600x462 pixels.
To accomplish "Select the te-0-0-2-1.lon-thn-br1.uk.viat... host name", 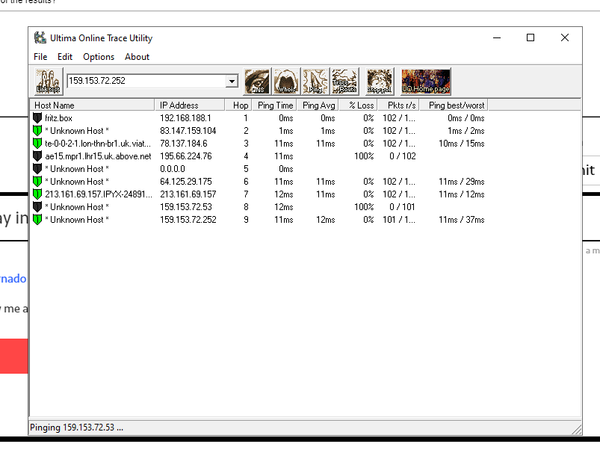I will 98,143.
